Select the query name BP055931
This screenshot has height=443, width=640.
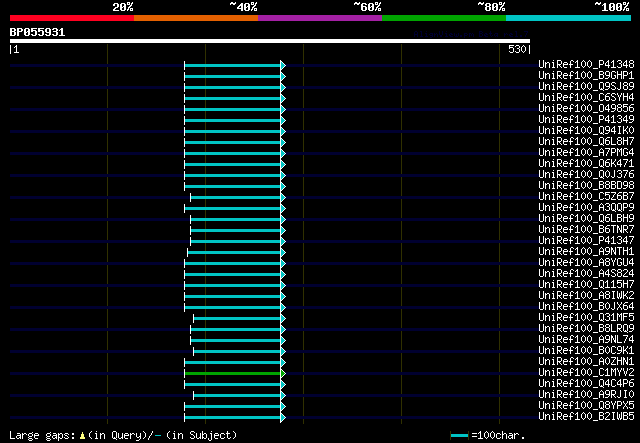pos(37,32)
